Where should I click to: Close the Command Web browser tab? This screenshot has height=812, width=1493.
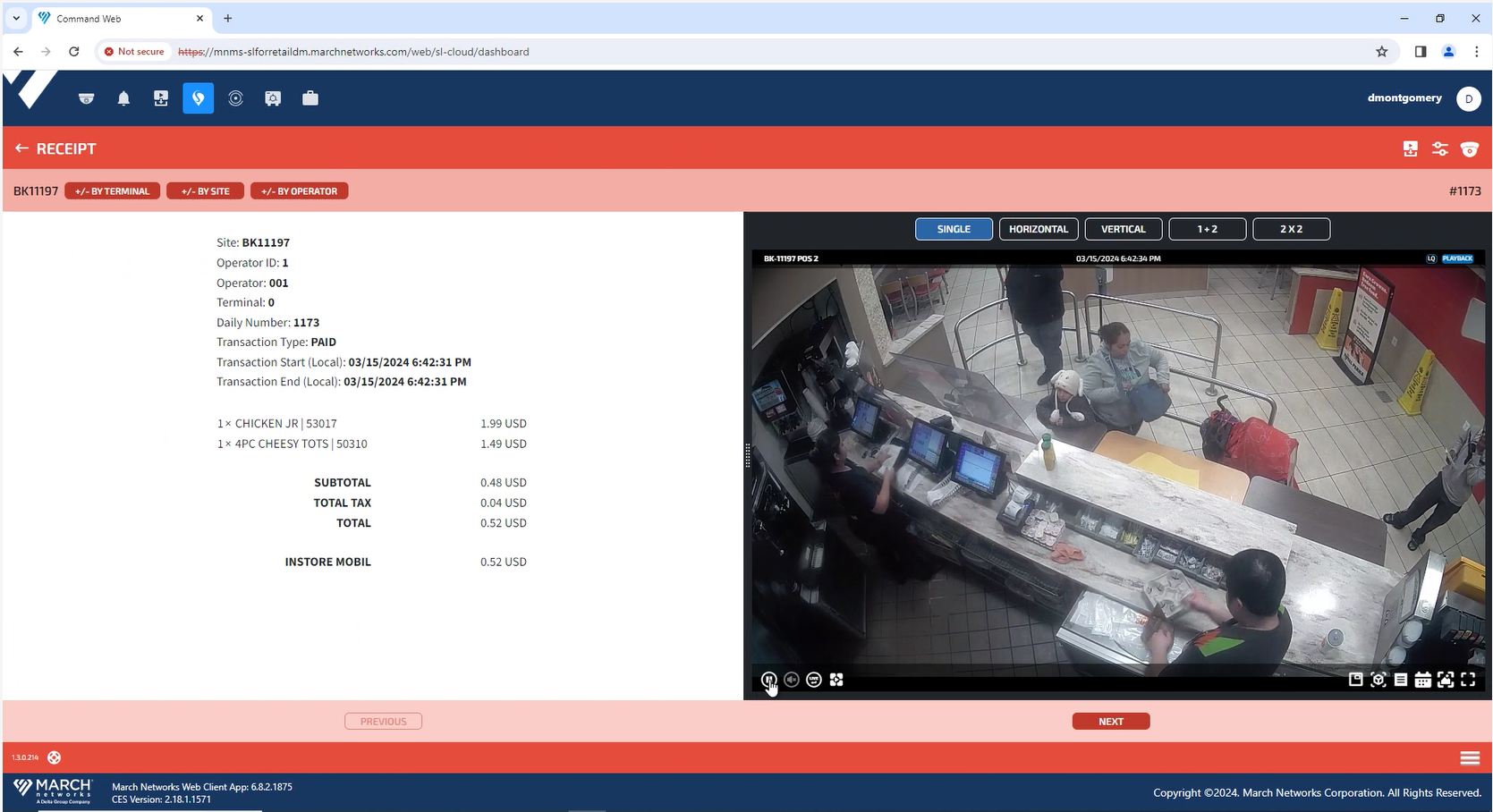point(199,18)
